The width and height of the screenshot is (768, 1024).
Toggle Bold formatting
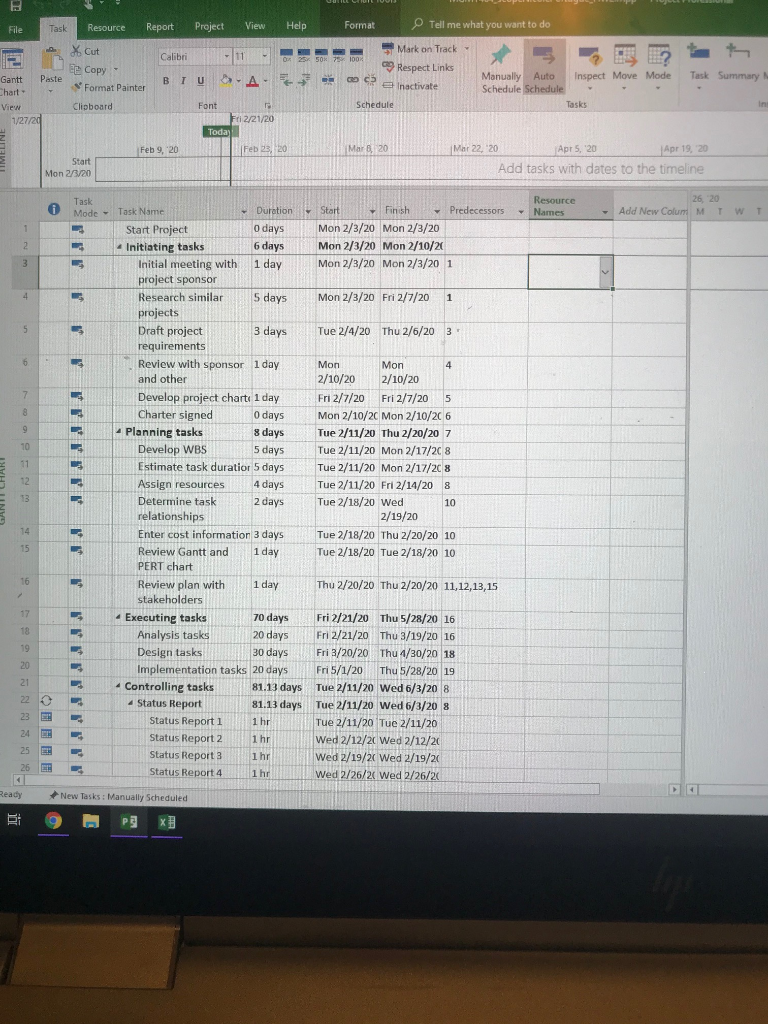pyautogui.click(x=166, y=80)
